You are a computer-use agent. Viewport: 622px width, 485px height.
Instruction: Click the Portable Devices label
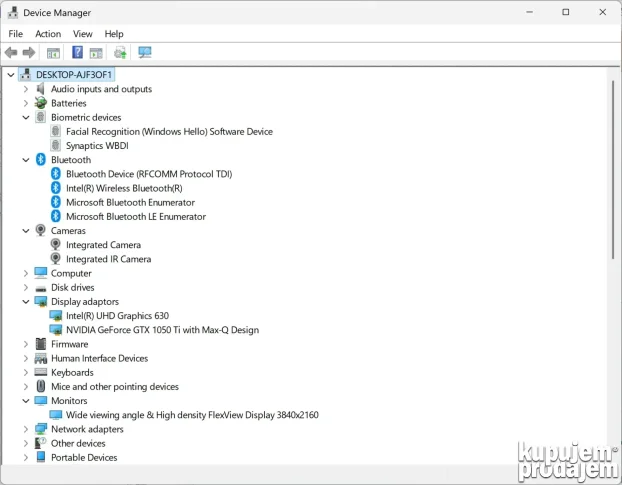pyautogui.click(x=84, y=457)
